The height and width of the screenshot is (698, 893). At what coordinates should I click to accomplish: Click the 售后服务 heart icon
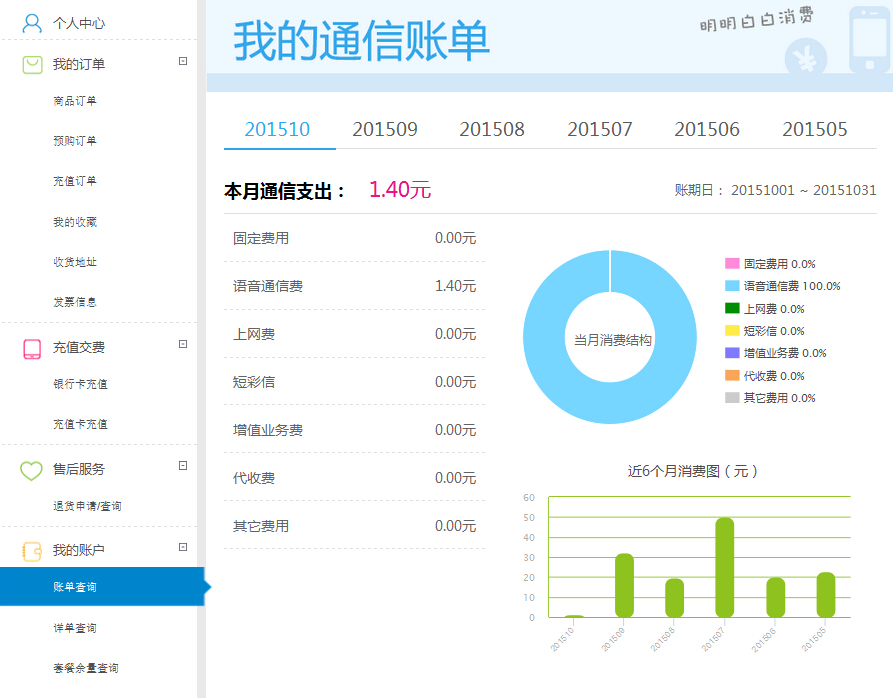point(31,470)
